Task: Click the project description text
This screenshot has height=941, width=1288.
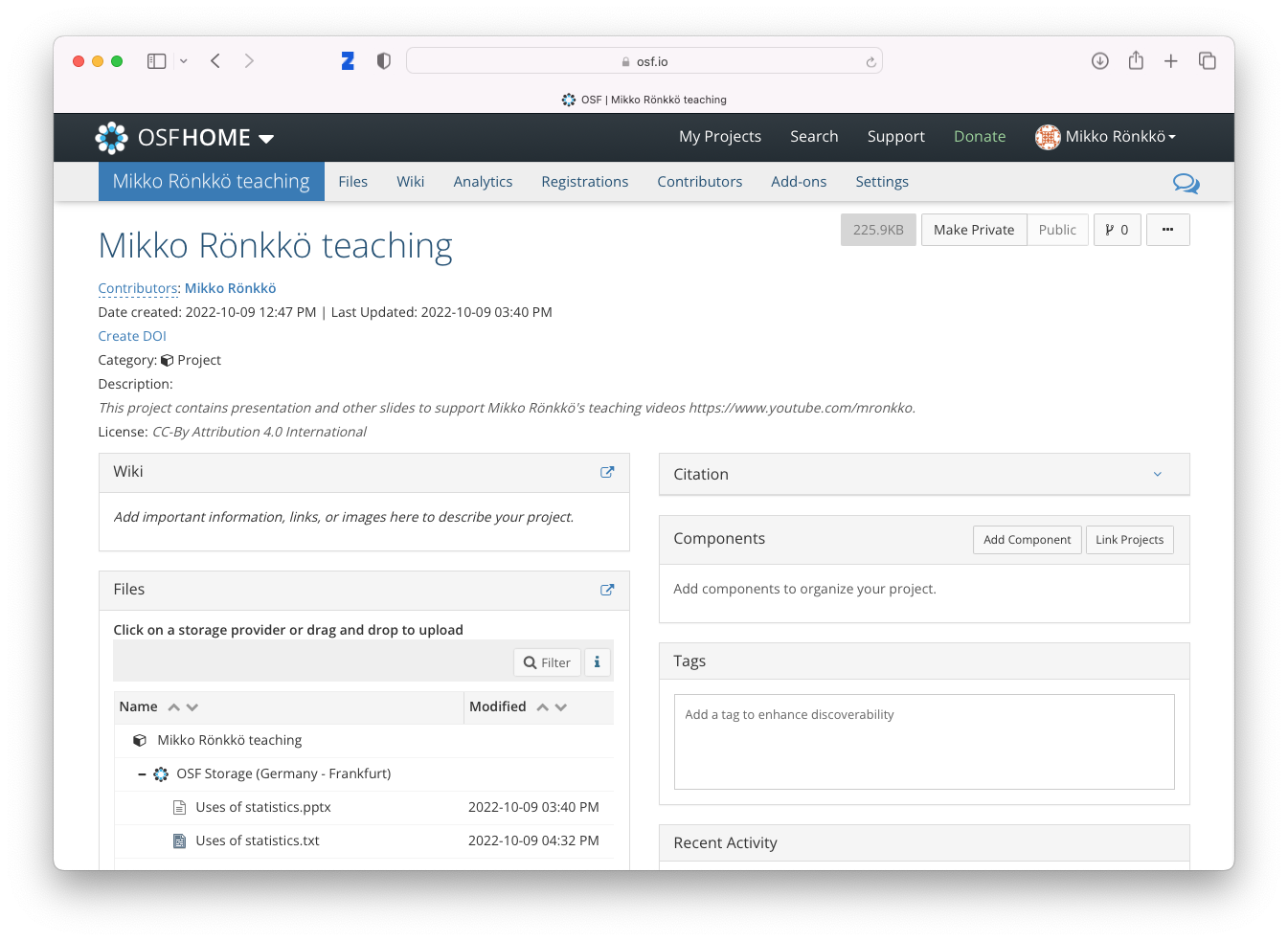Action: [x=507, y=408]
